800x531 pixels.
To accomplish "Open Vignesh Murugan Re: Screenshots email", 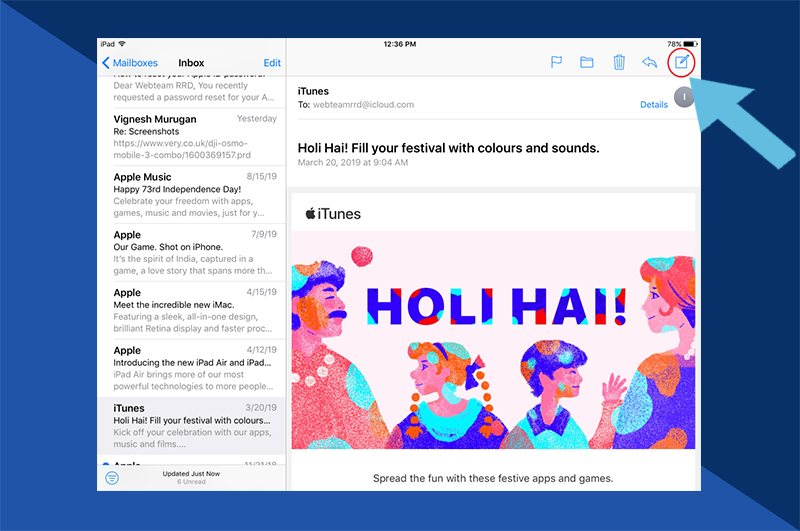I will click(192, 137).
